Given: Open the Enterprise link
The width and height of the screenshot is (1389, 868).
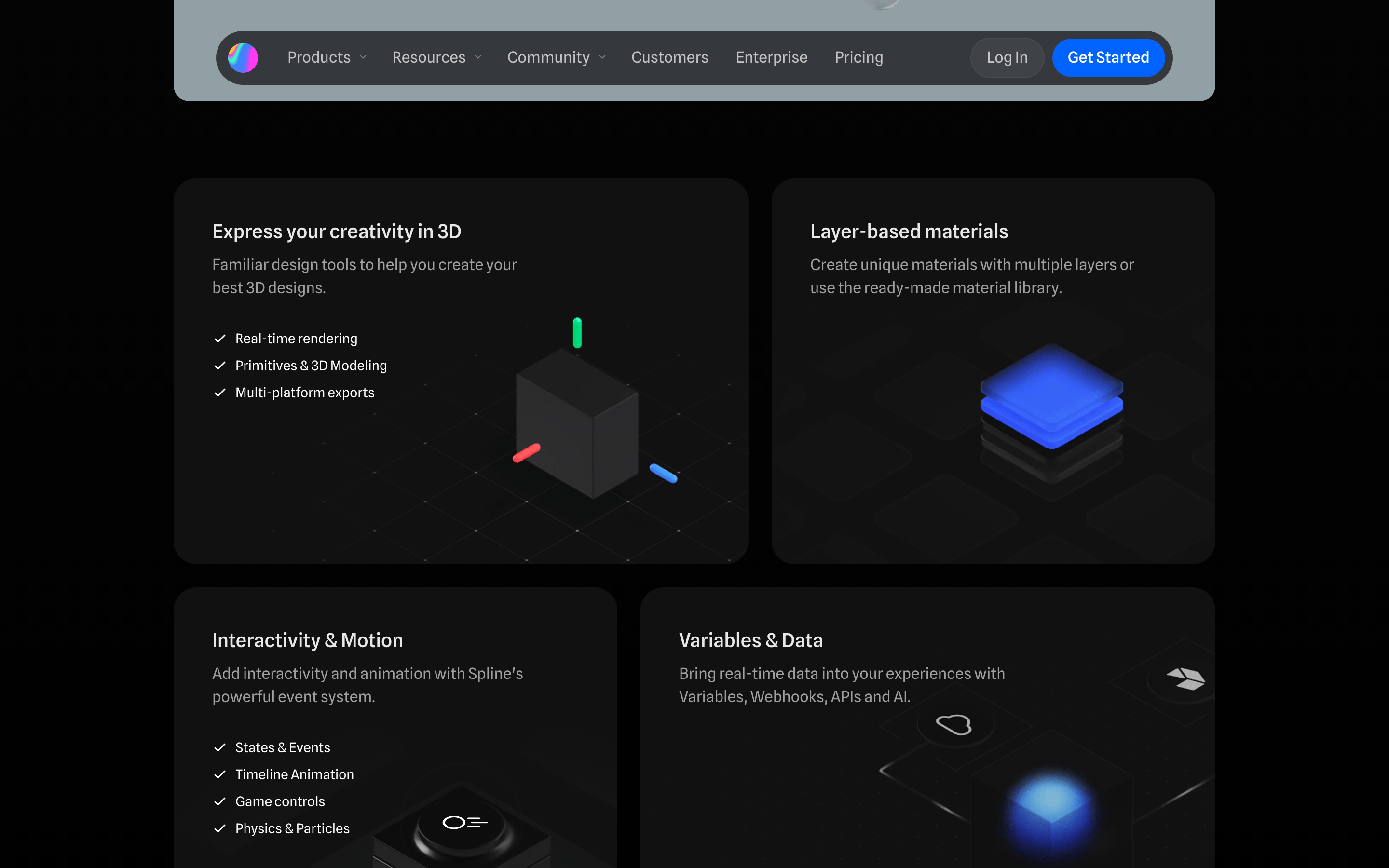Looking at the screenshot, I should (x=771, y=57).
